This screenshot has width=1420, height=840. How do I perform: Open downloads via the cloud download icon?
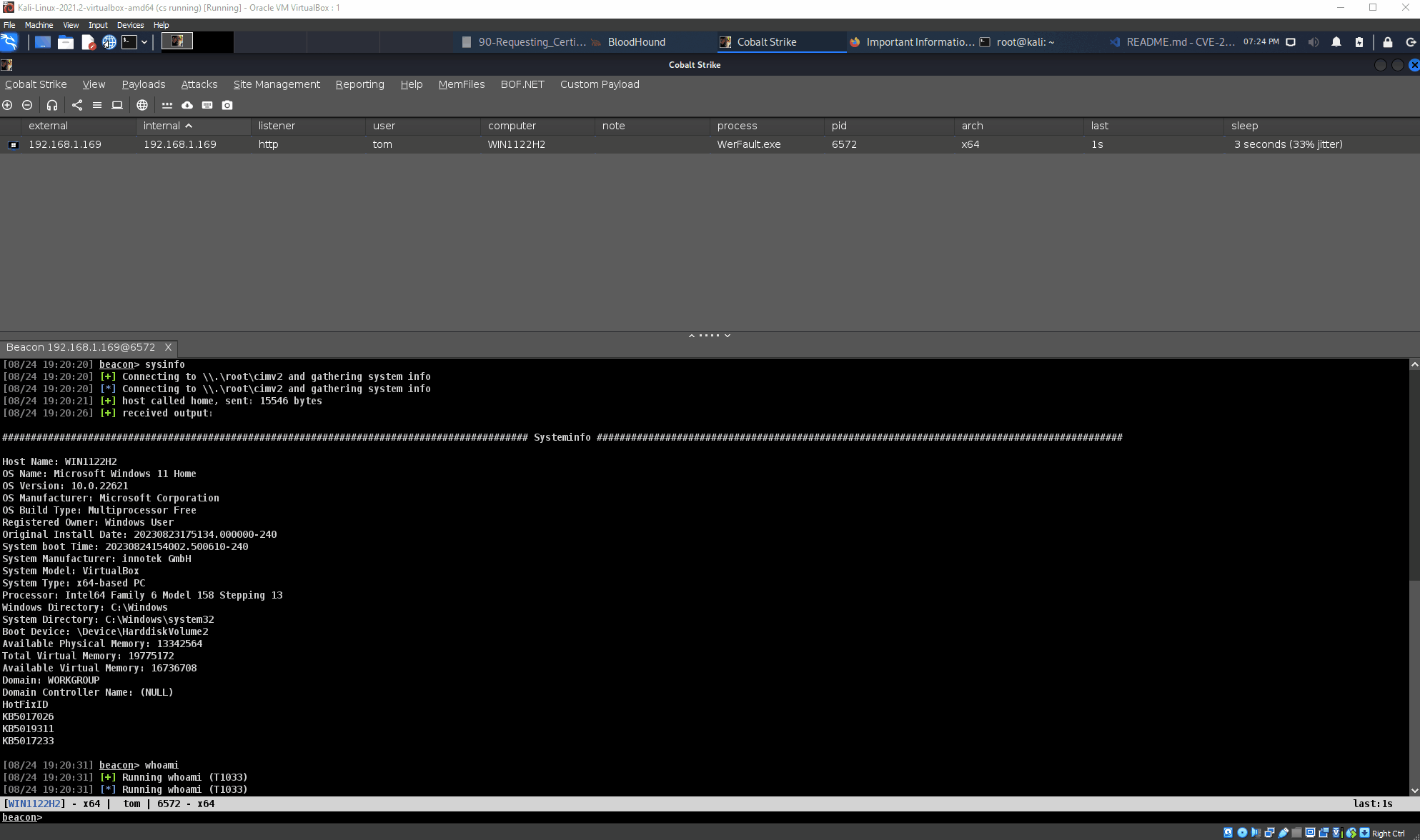coord(187,105)
